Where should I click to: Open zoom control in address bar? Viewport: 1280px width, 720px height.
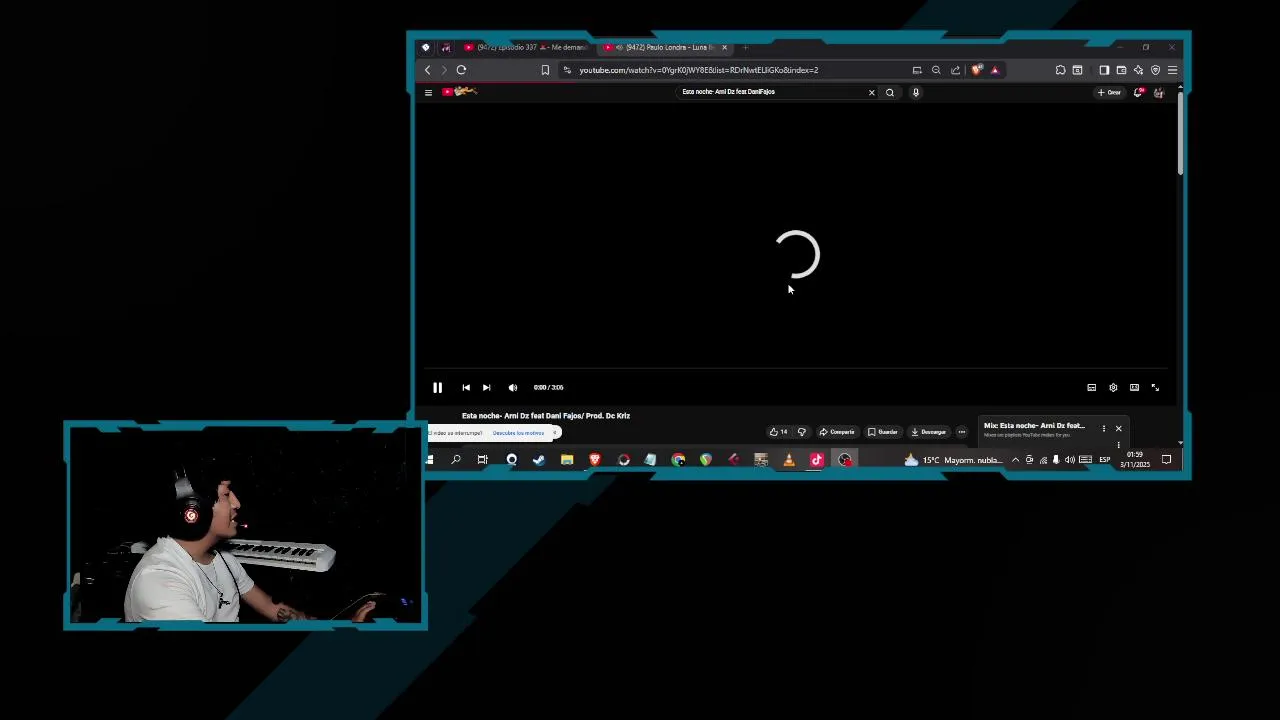click(x=936, y=70)
